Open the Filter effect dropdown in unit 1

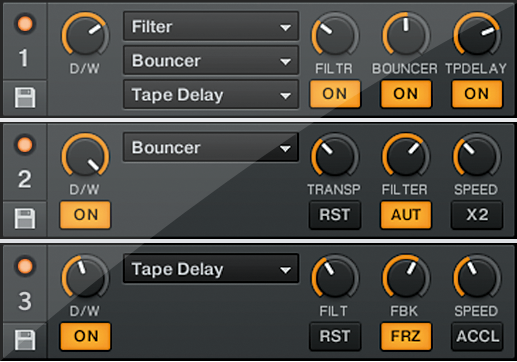click(211, 26)
